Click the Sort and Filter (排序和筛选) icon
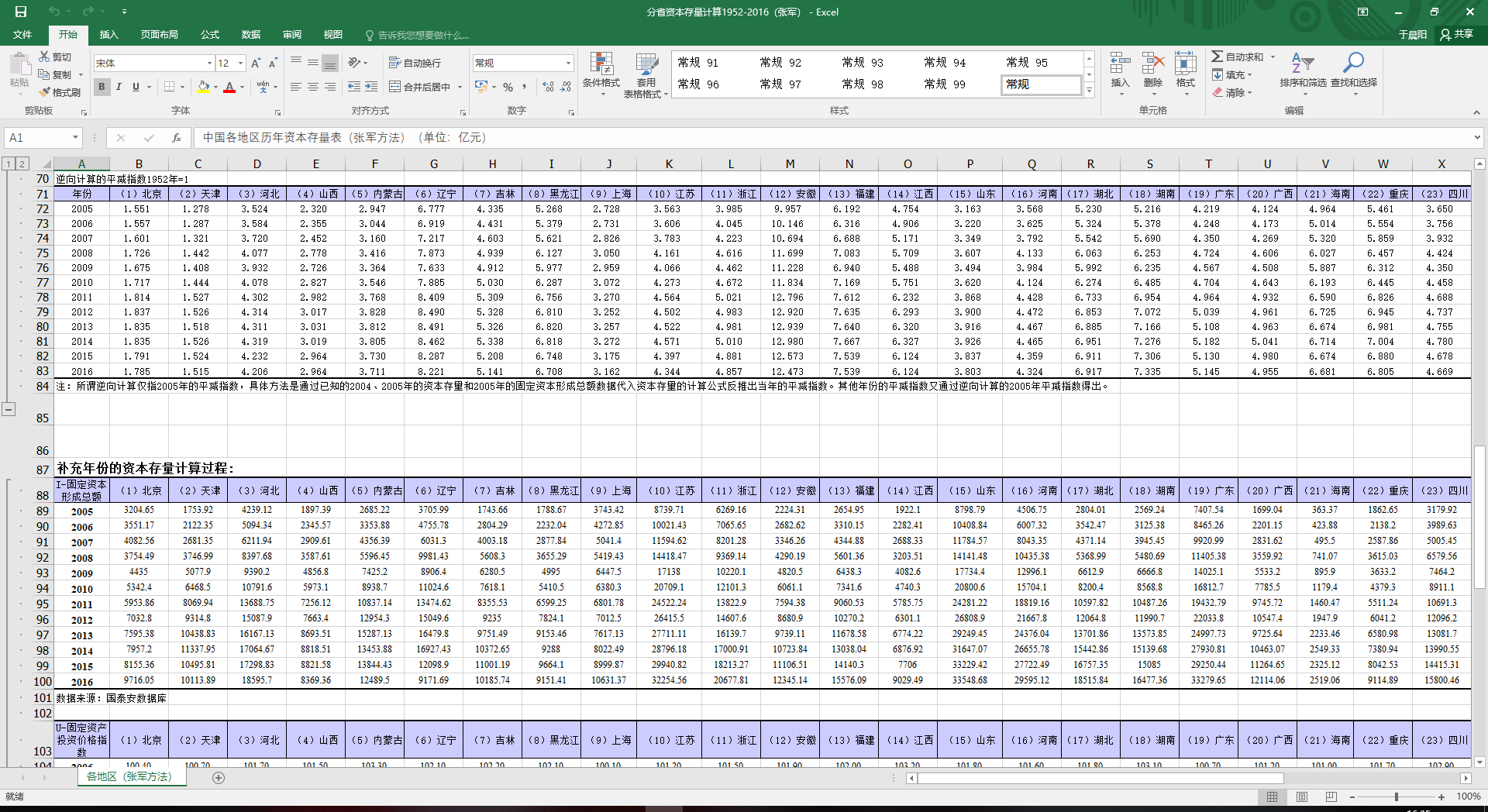 [1302, 64]
